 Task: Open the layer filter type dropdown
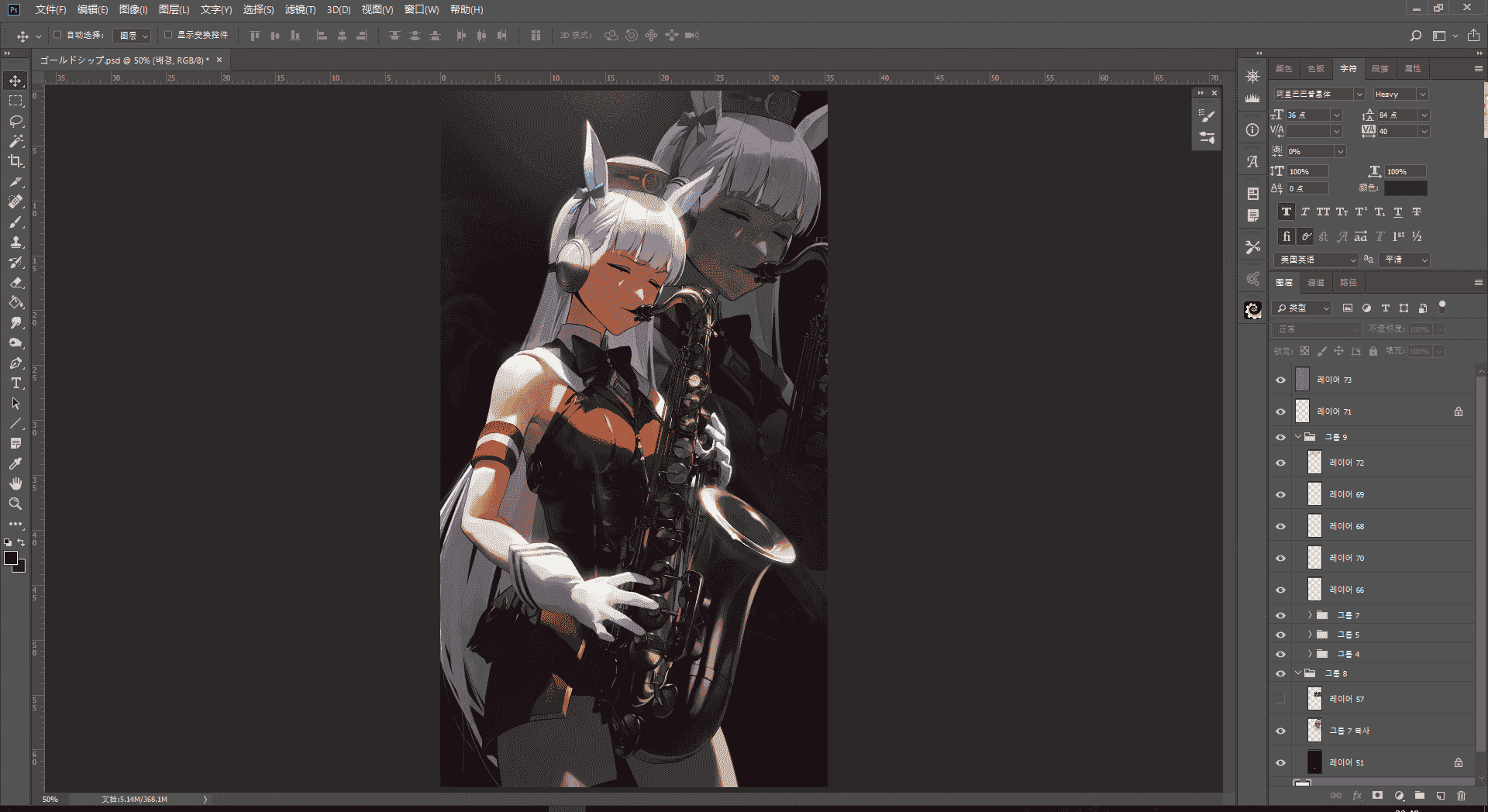pos(1303,308)
